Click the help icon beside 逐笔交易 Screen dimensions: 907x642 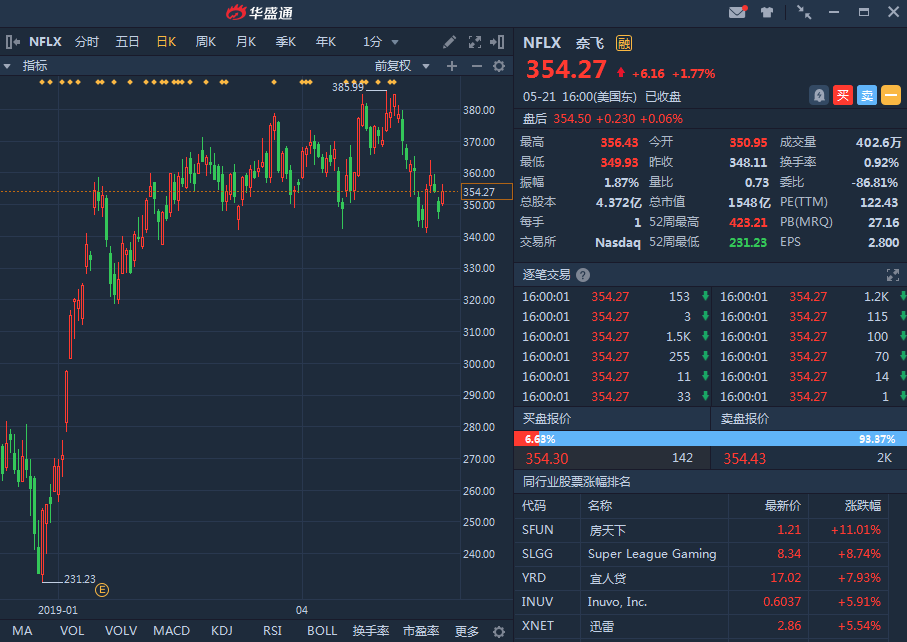583,275
